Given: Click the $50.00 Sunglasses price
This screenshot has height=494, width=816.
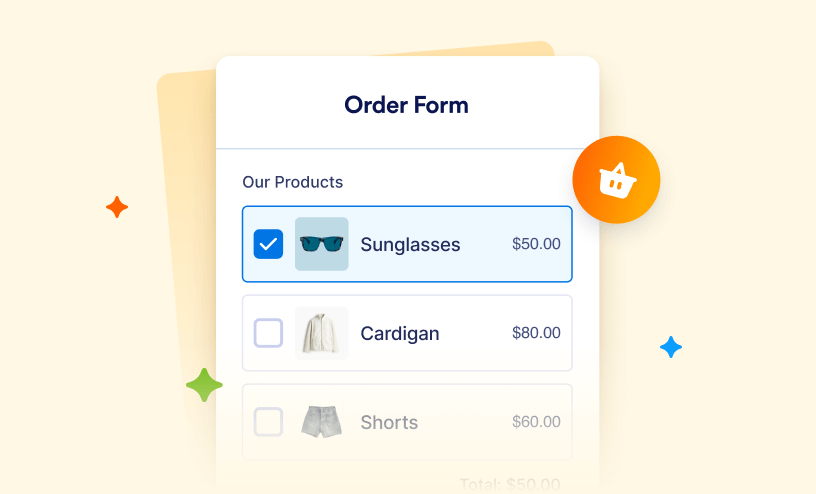Looking at the screenshot, I should click(x=536, y=244).
